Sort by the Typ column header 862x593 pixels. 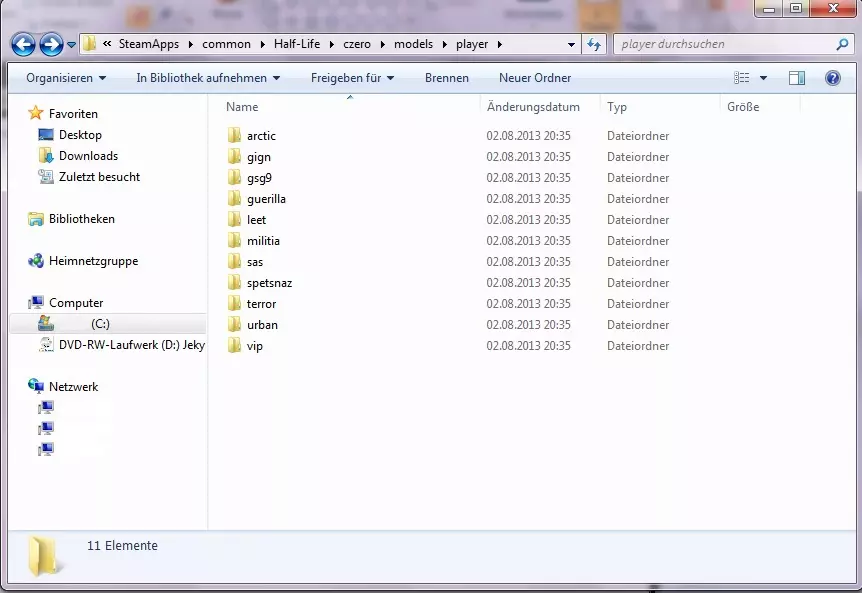(x=617, y=107)
